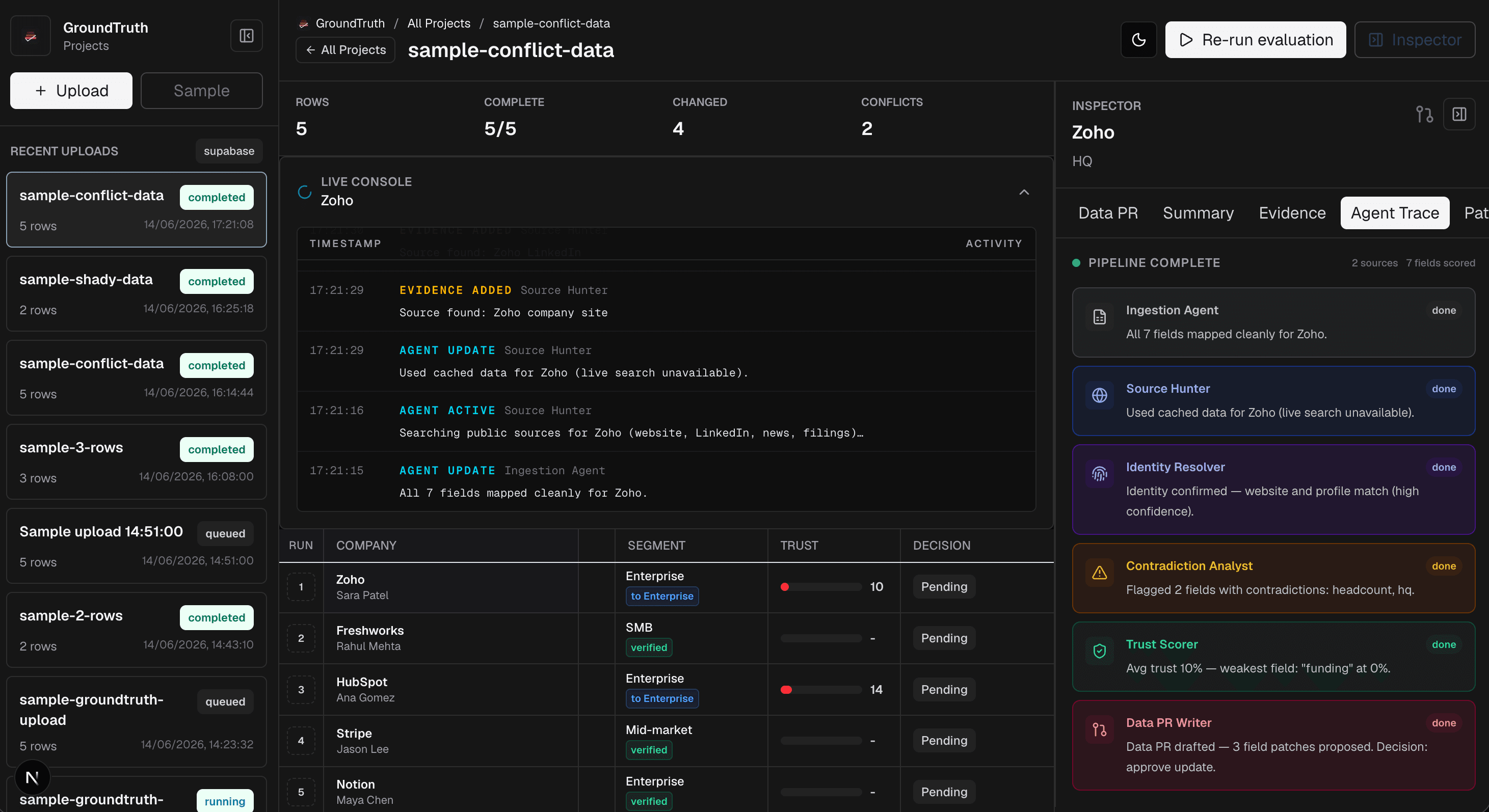Go back via All Projects button
Screen dimensions: 1489x812
pyautogui.click(x=345, y=50)
